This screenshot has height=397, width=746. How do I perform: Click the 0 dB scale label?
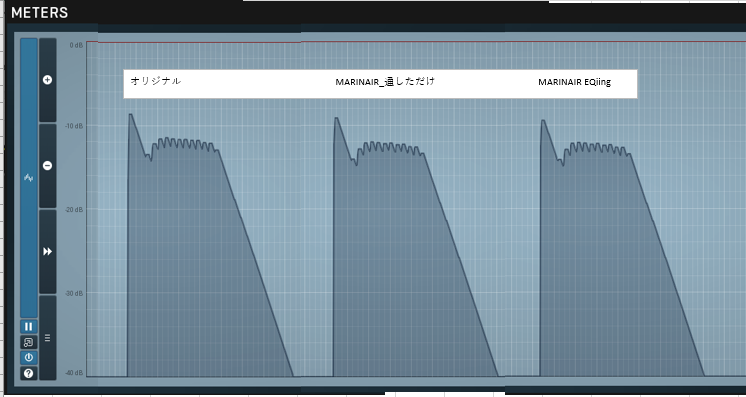click(76, 45)
